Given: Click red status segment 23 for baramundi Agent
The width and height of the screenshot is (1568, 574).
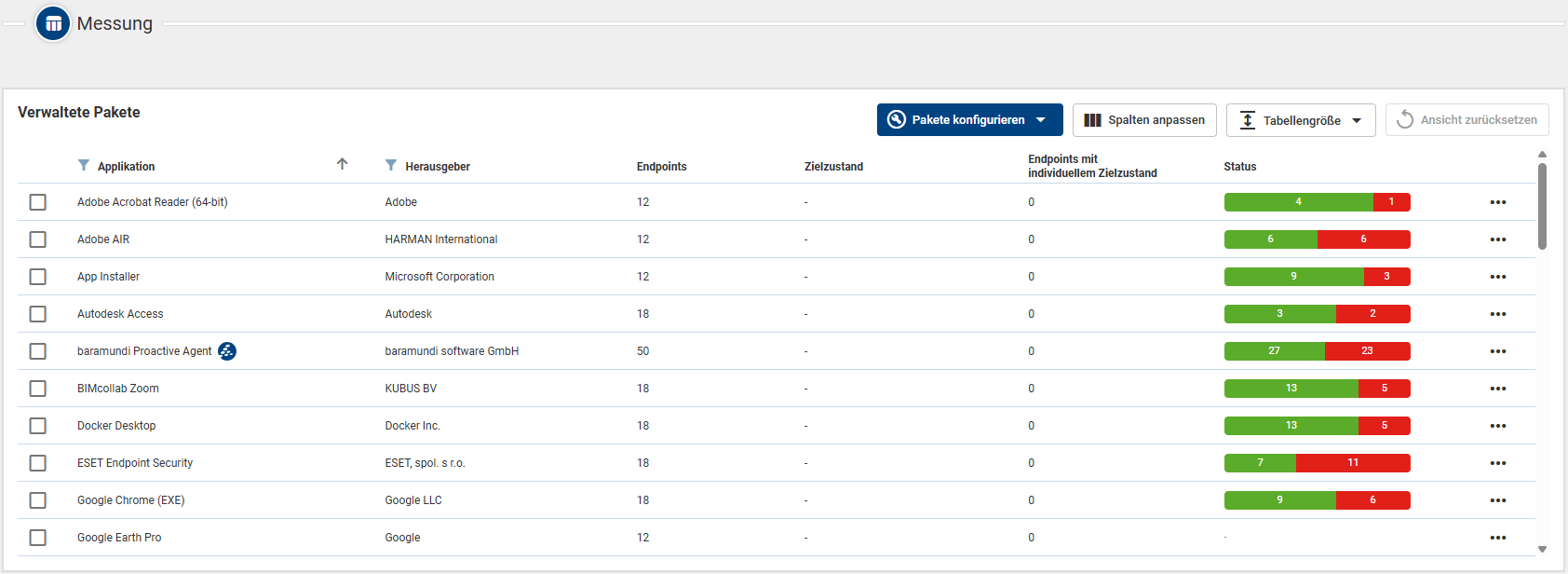Looking at the screenshot, I should [x=1367, y=351].
